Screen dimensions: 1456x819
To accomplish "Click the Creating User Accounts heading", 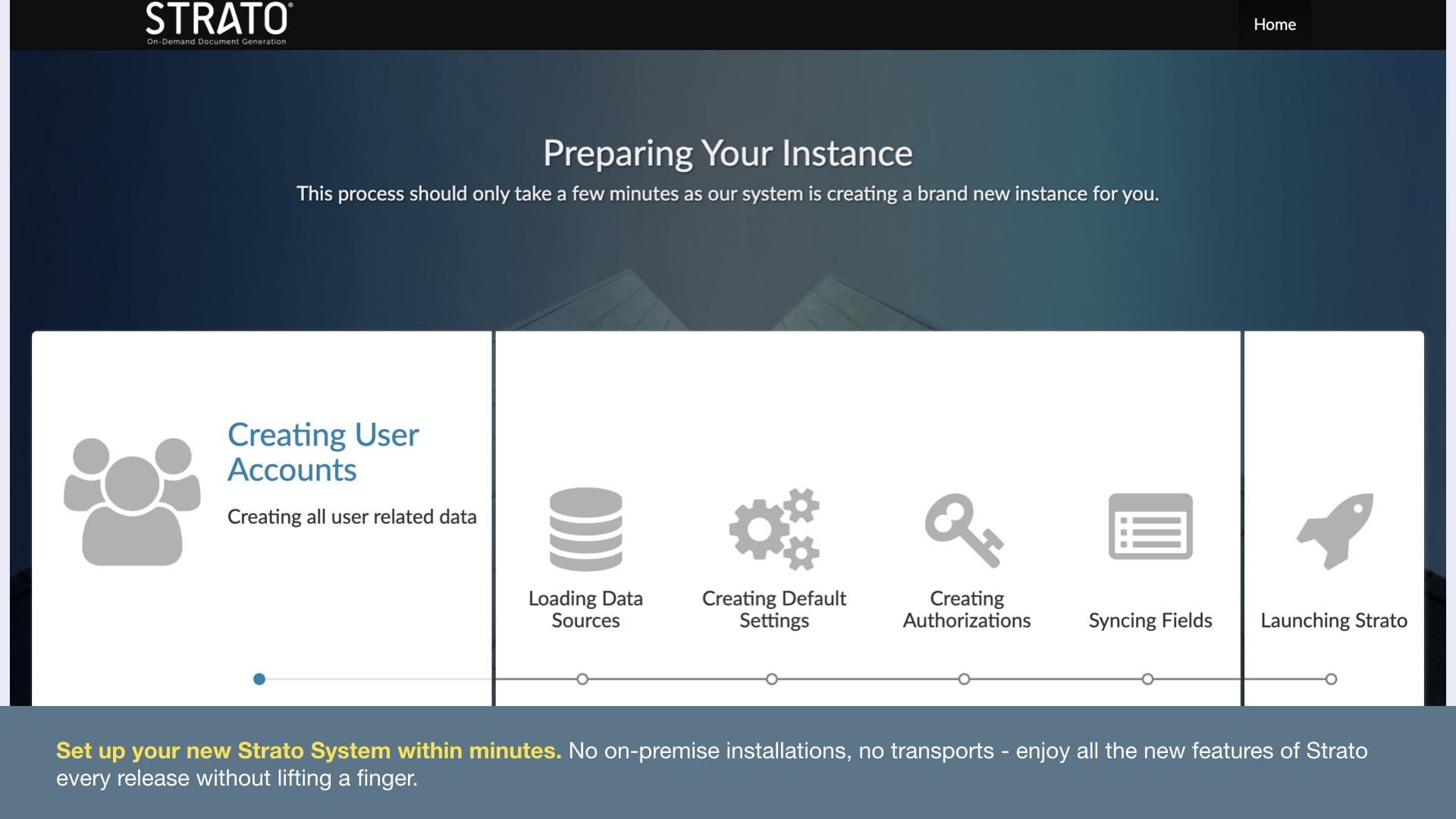I will coord(323,452).
